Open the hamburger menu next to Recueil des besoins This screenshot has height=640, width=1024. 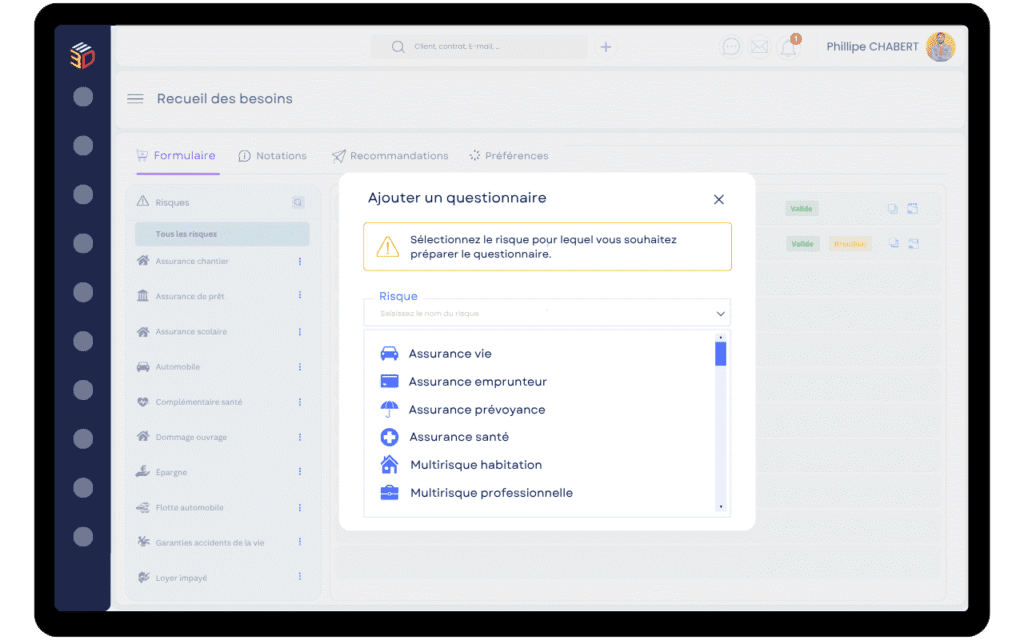(x=135, y=98)
